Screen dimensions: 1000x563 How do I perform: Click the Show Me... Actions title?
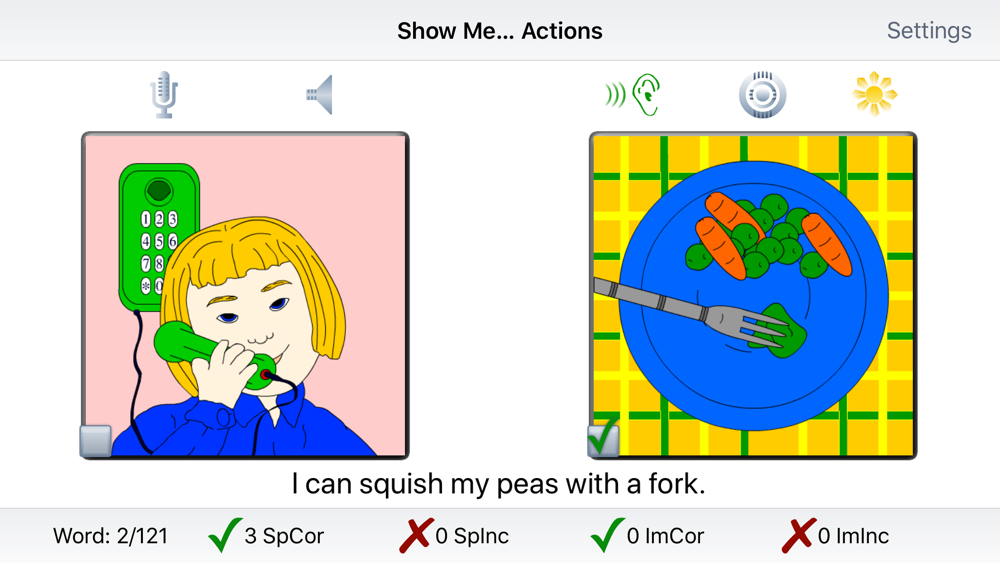(499, 31)
